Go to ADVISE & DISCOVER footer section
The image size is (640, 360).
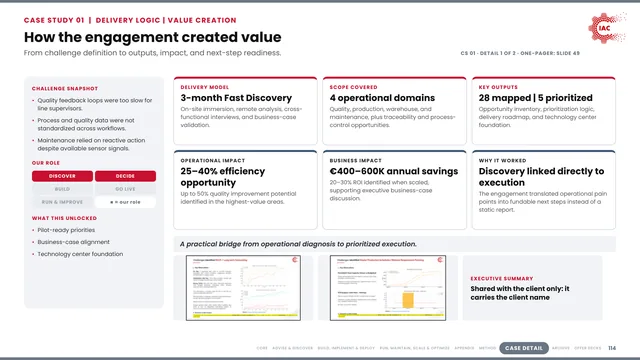292,348
